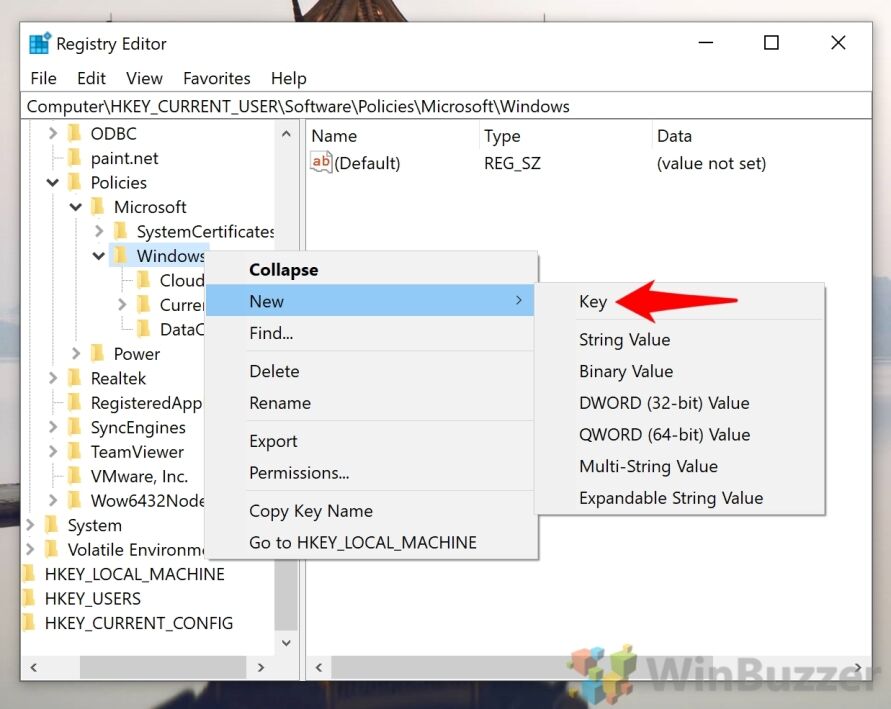Collapse the Microsoft key chevron

76,207
